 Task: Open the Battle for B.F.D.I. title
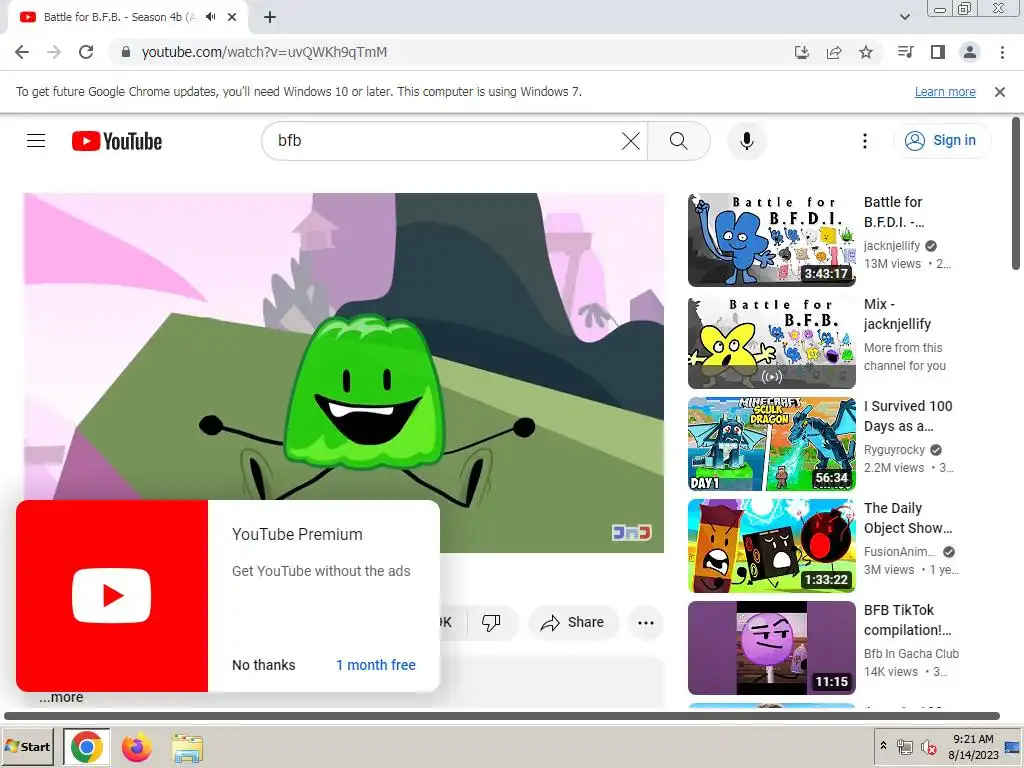(894, 212)
